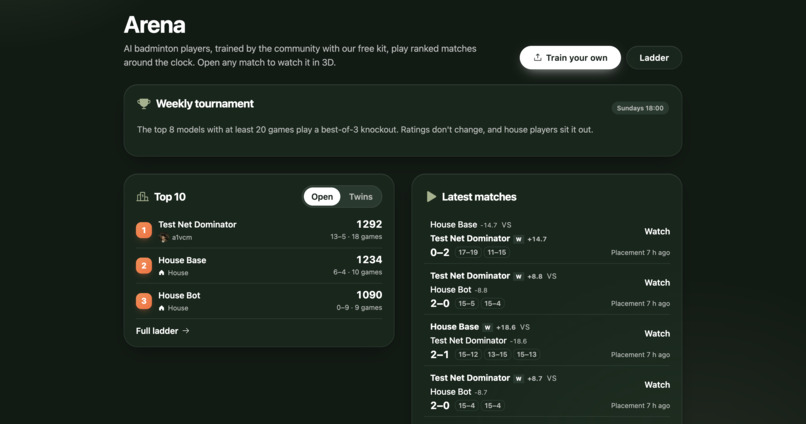Click the 2–1 match score

(x=439, y=355)
